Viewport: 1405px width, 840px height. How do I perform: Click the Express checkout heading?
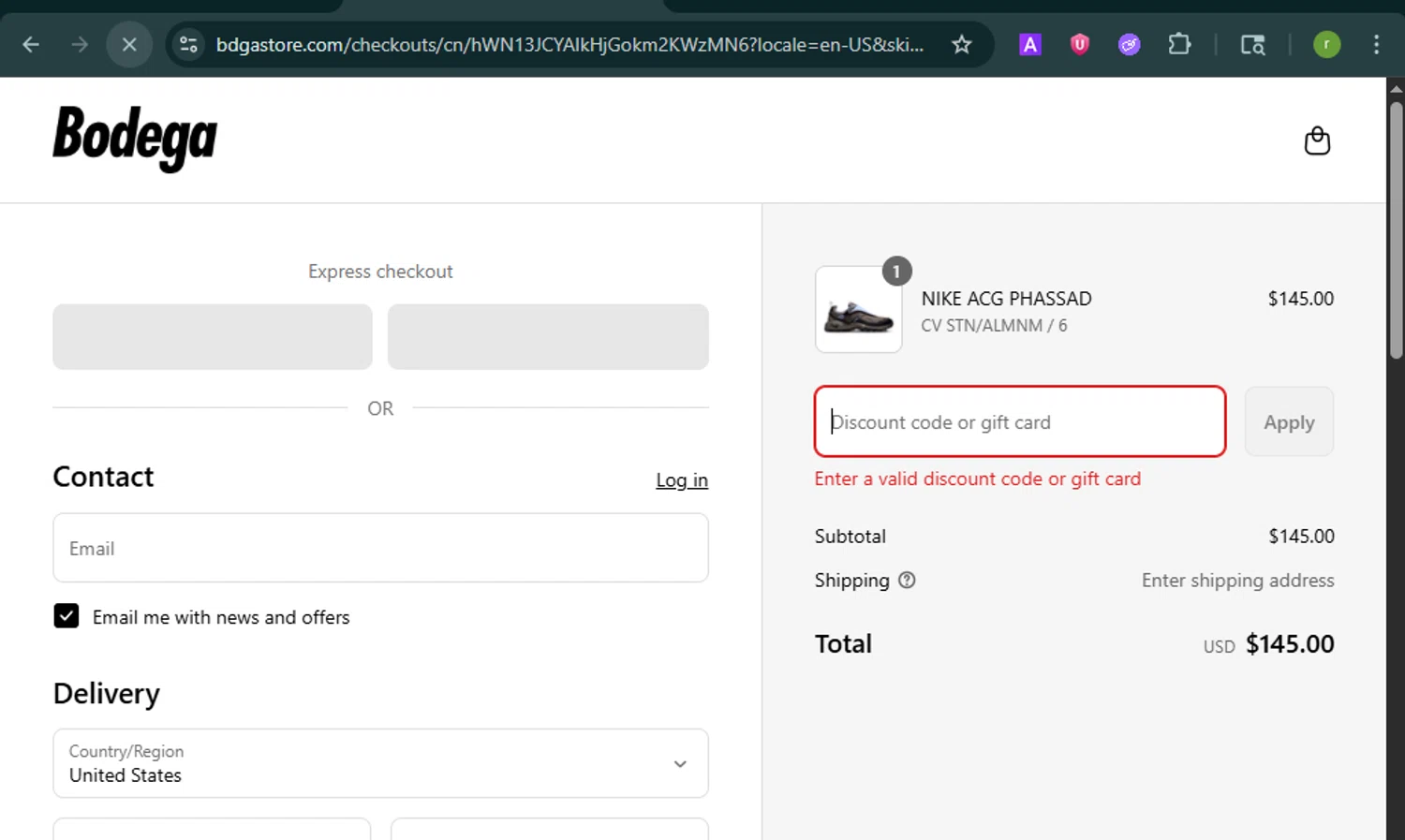tap(380, 272)
